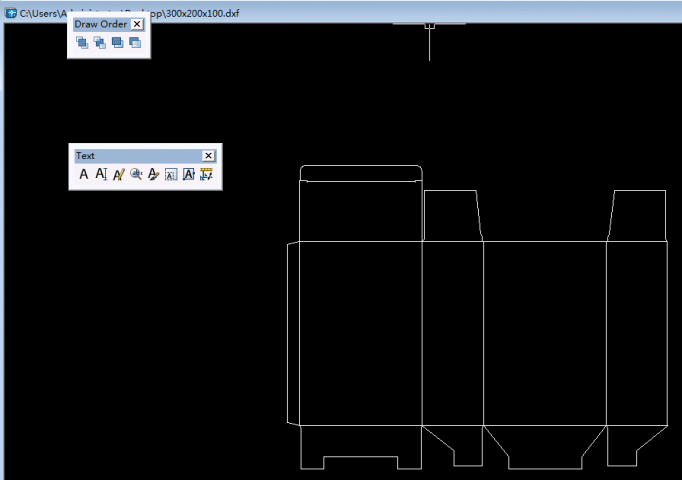Open the Text Style tool
The image size is (682, 480).
(153, 174)
